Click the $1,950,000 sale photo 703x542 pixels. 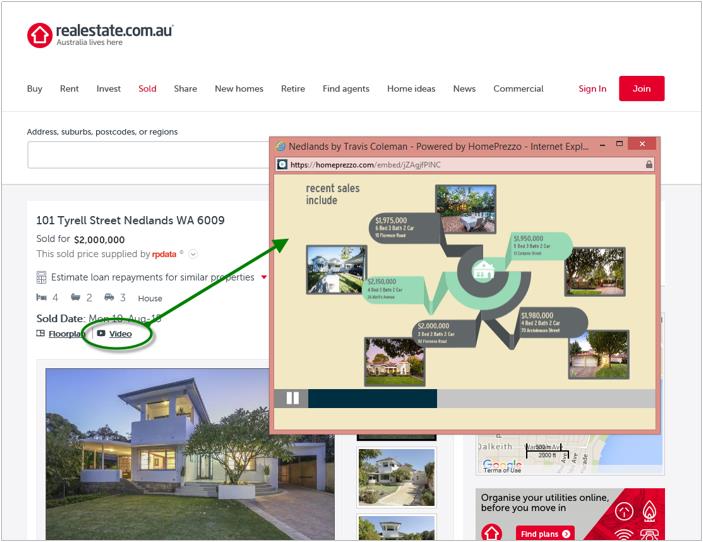tap(595, 272)
